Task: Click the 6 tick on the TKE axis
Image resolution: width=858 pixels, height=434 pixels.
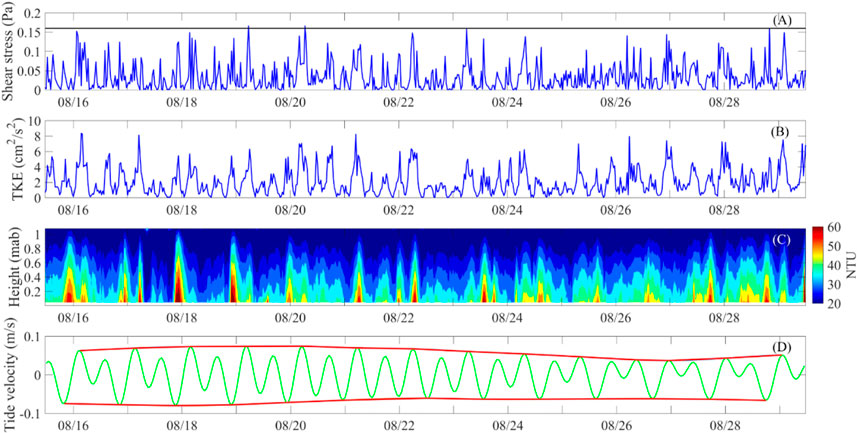Action: point(38,152)
